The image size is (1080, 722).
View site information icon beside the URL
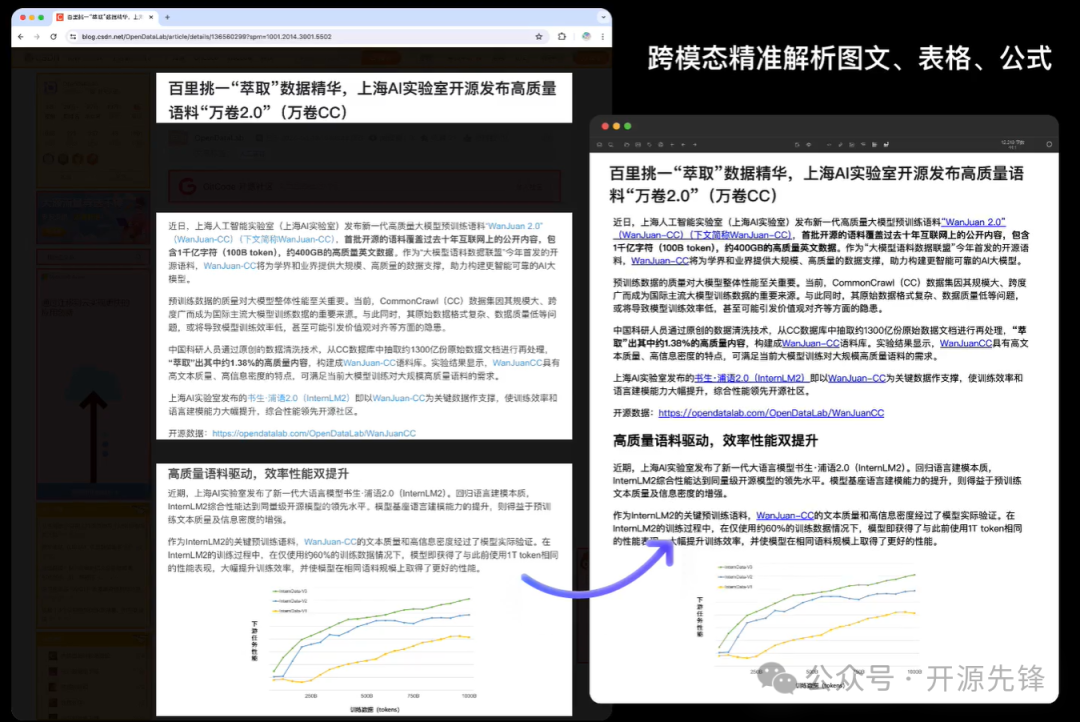point(72,37)
